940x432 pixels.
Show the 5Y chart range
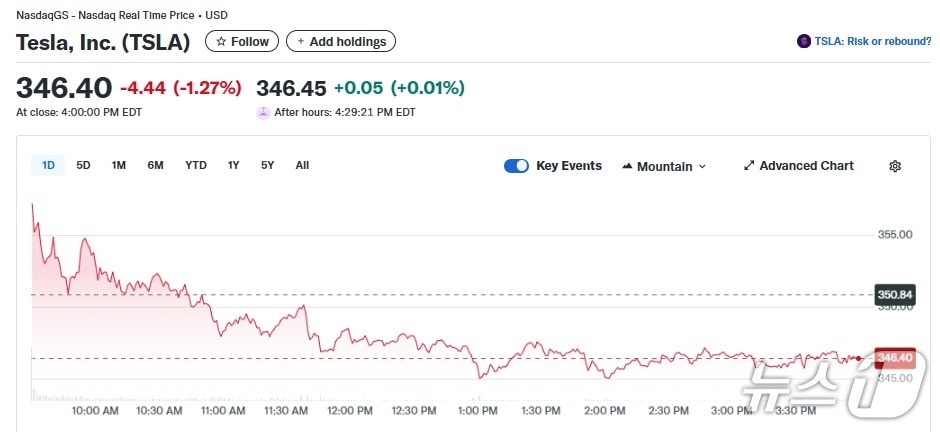pos(267,165)
